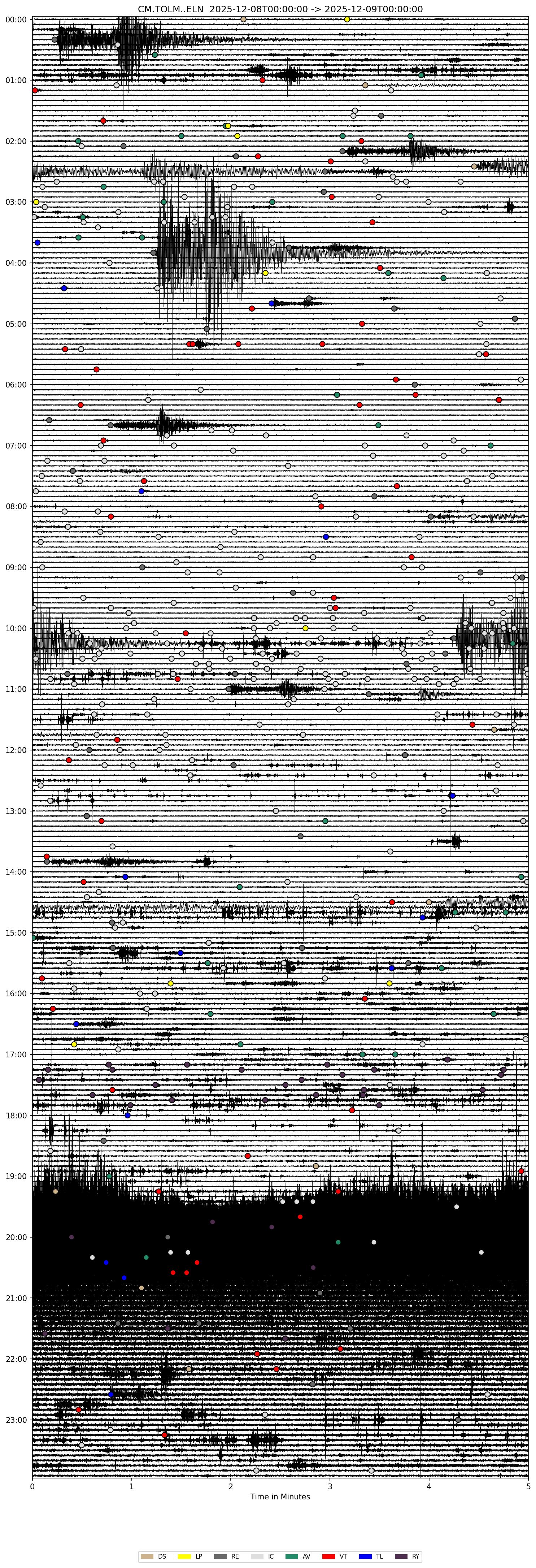
Task: Click the yellow marker on the topmost trace
Action: [347, 20]
